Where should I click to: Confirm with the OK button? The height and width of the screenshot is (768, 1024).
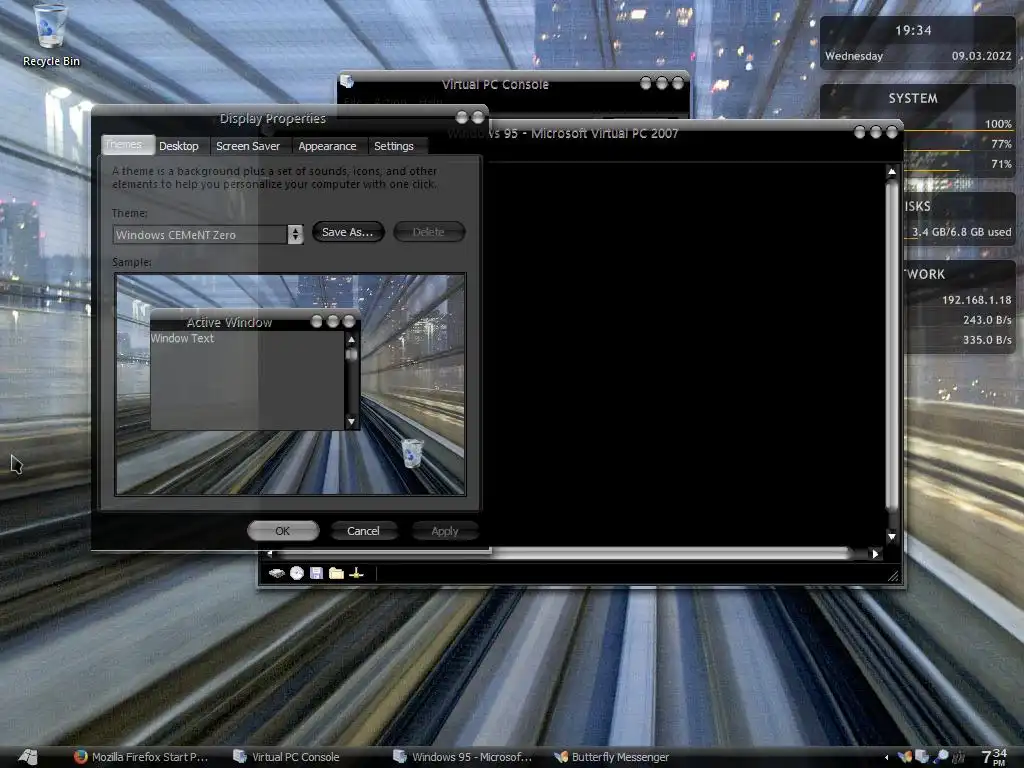click(x=283, y=531)
